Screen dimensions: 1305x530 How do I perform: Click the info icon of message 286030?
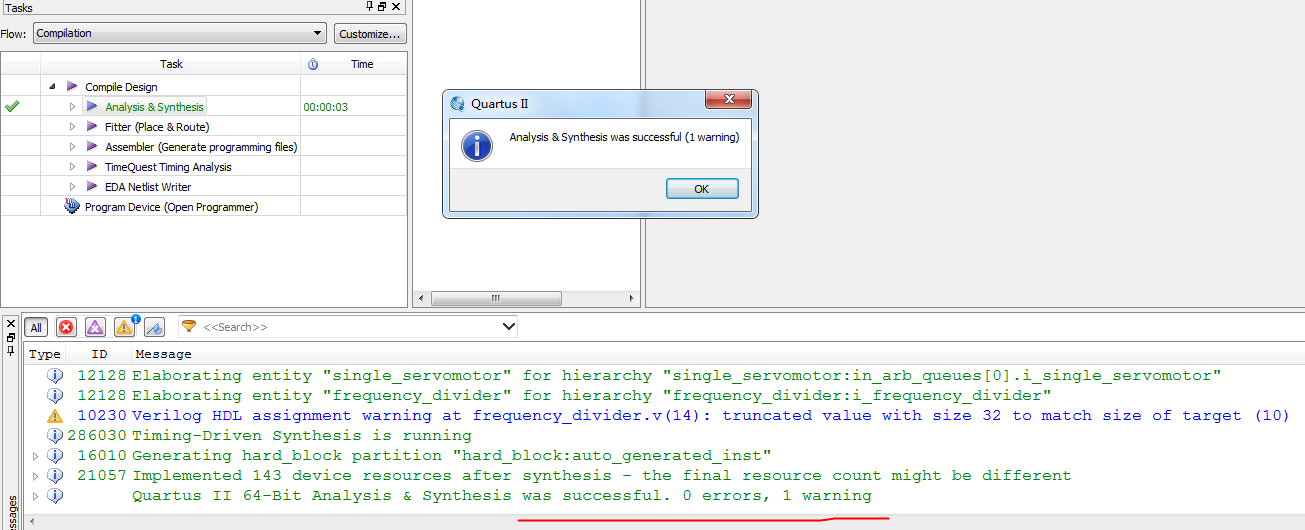(55, 435)
